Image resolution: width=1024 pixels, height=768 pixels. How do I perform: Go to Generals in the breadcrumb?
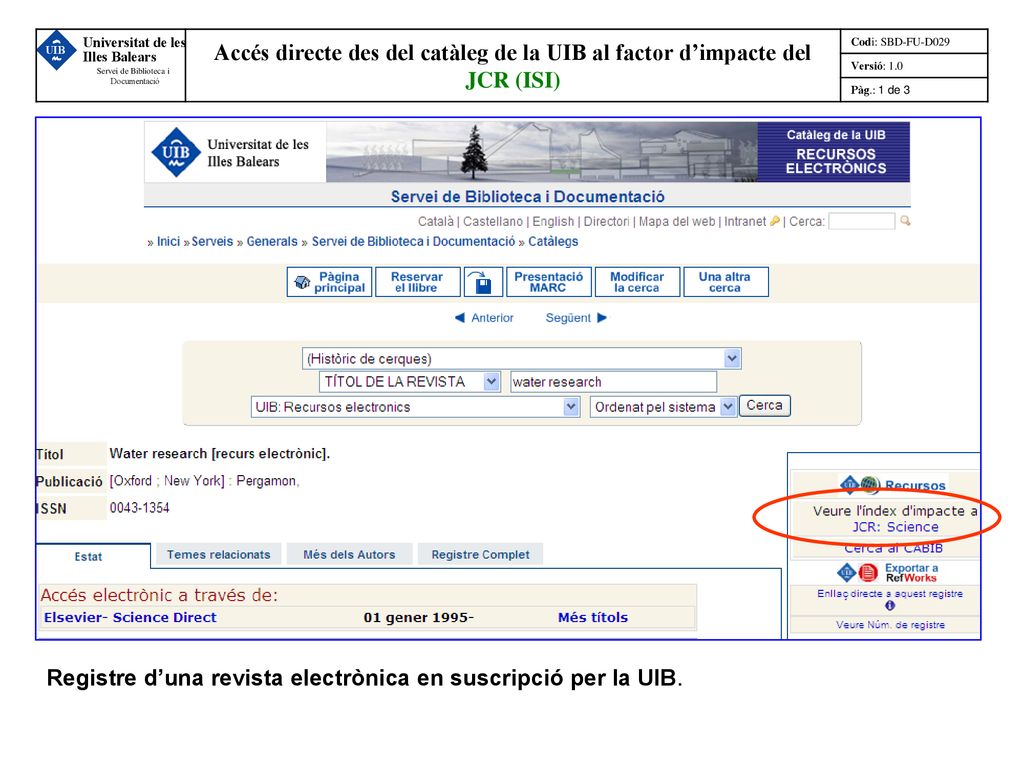point(272,242)
